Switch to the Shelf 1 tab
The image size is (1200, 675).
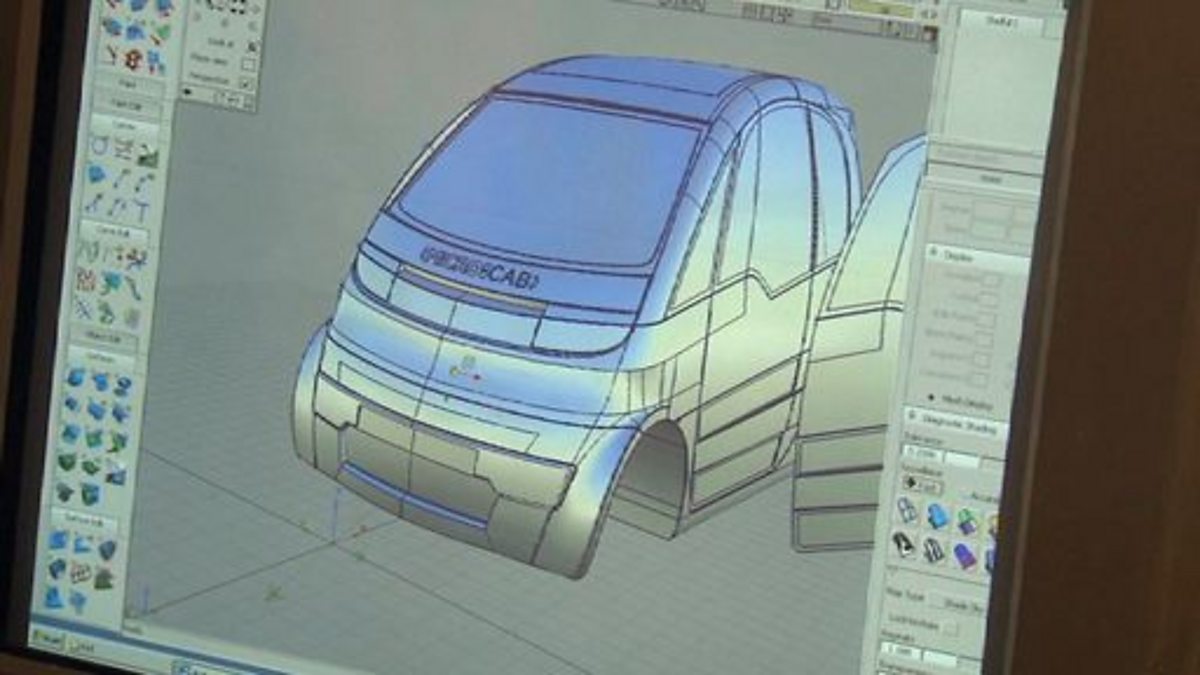[1000, 23]
